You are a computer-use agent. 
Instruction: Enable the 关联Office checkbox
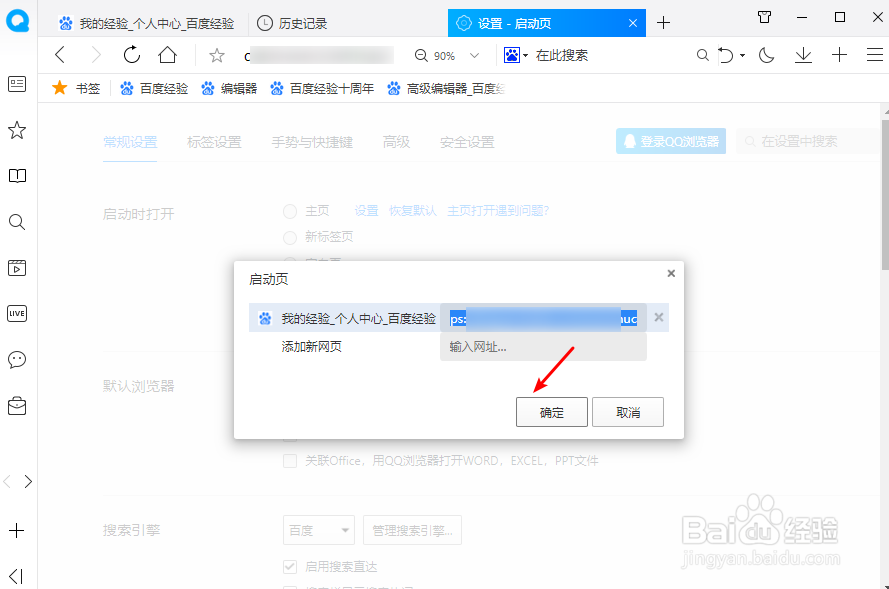click(290, 460)
